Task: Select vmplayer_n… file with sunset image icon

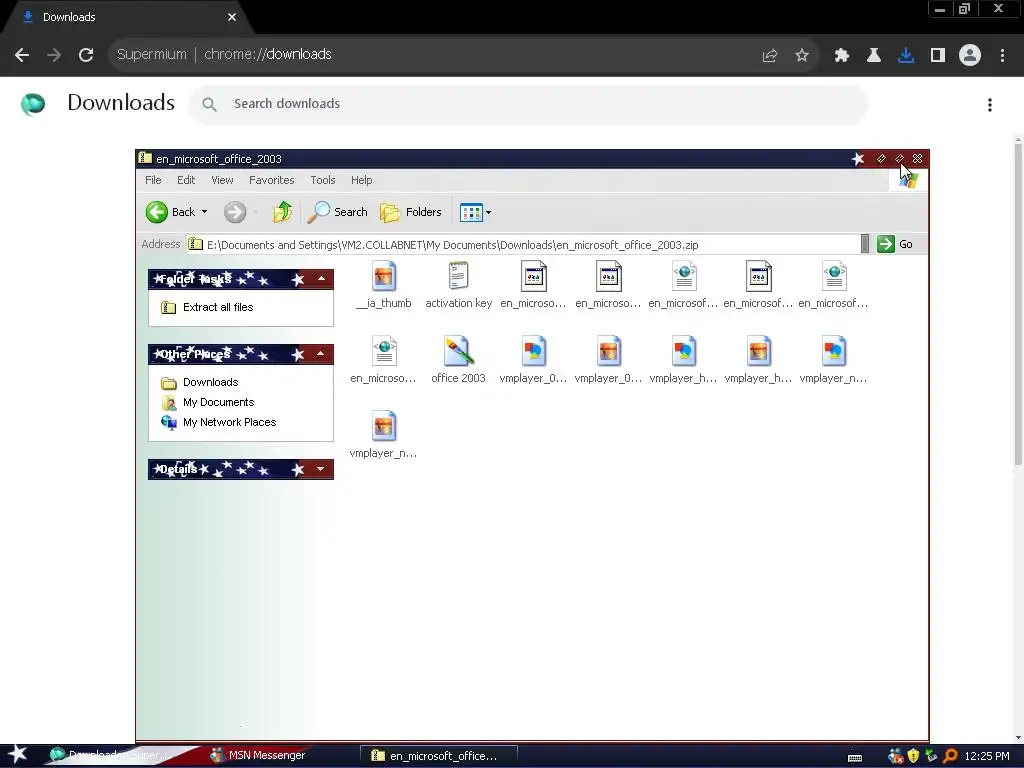Action: (x=383, y=435)
